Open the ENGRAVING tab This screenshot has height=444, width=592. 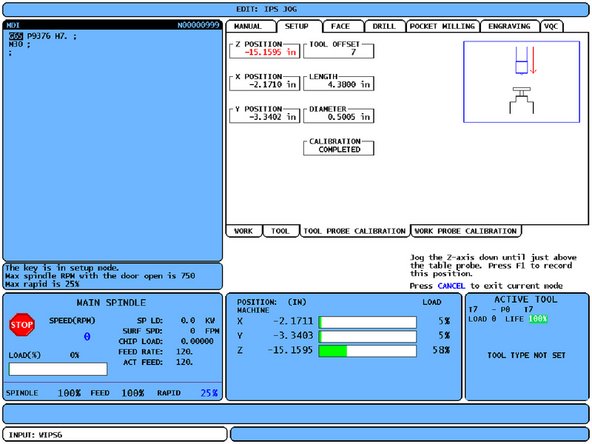[510, 26]
